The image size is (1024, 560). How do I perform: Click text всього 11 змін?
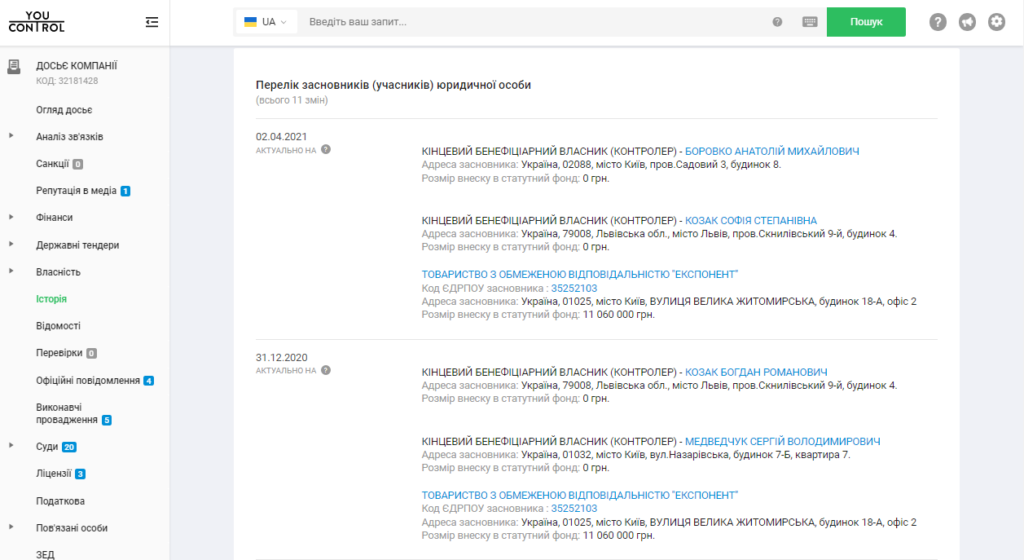click(x=292, y=101)
